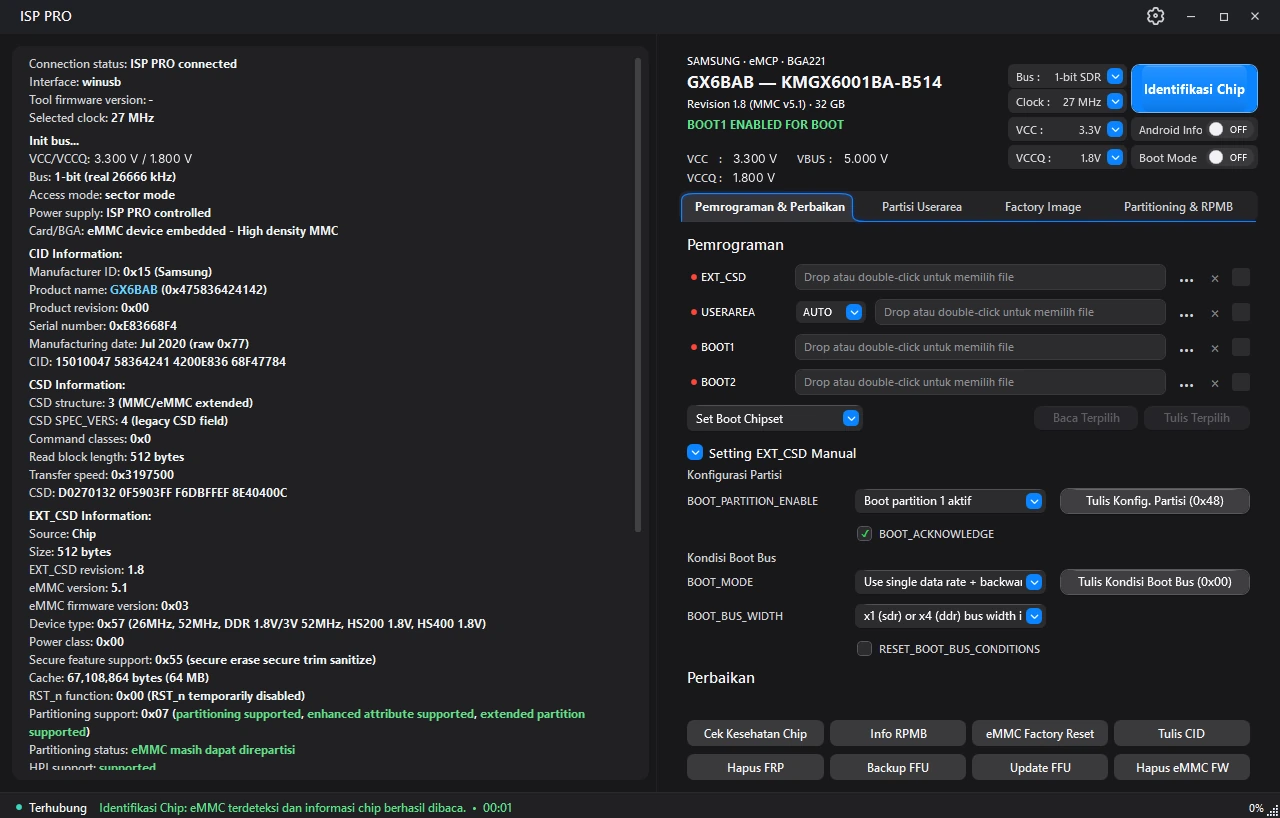Clear the BOOT2 file with X icon
The image size is (1280, 818).
tap(1215, 383)
